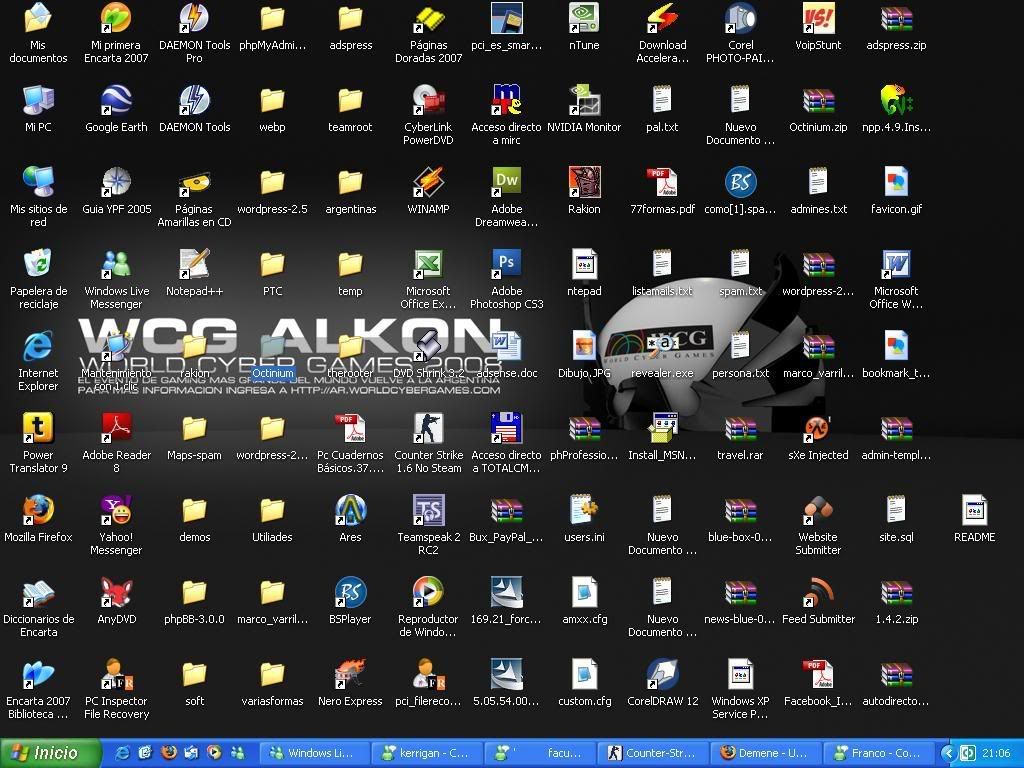Select the Rakion game icon
Viewport: 1024px width, 768px height.
(x=584, y=182)
